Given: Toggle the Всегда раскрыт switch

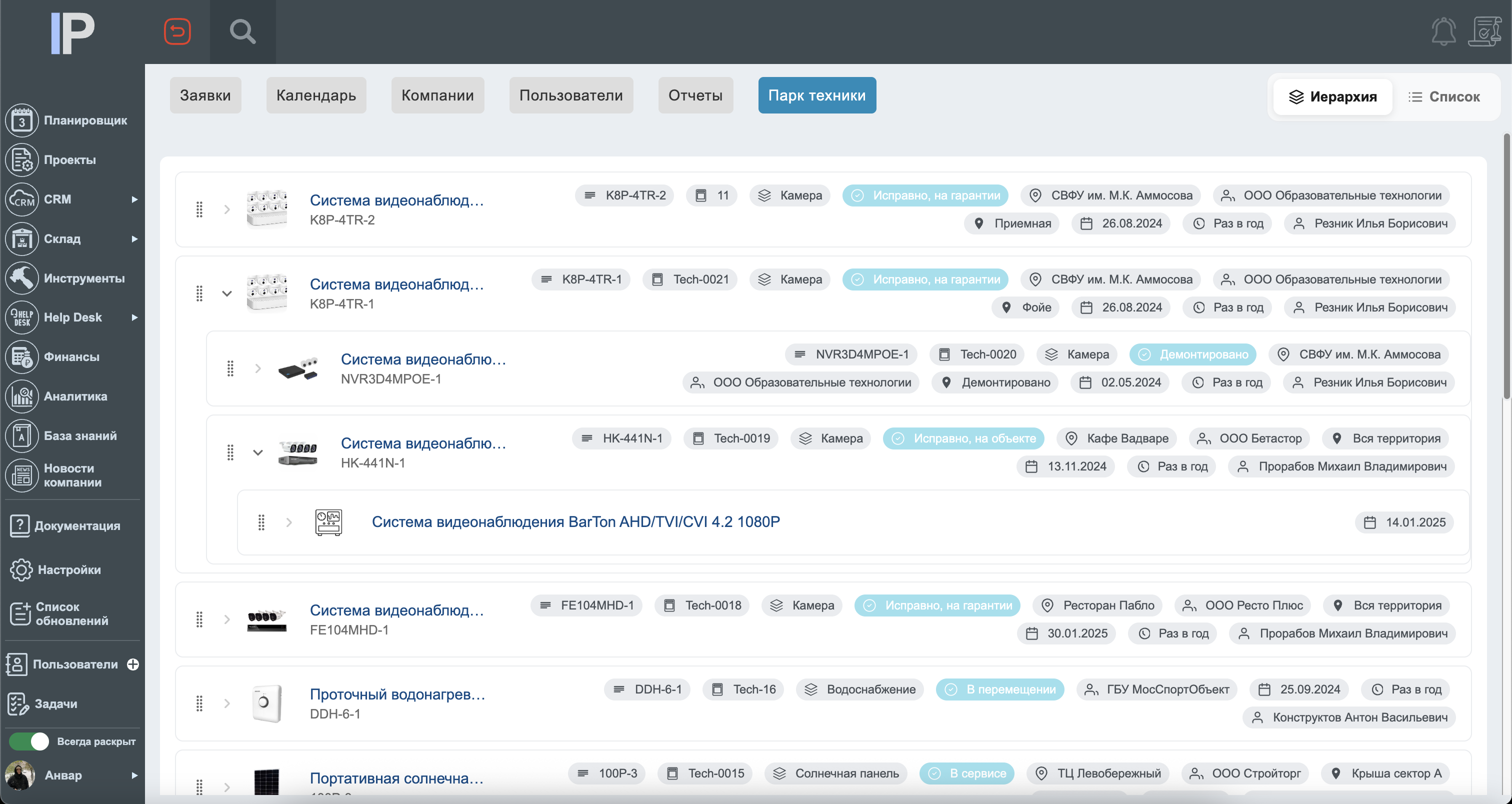Looking at the screenshot, I should 29,741.
